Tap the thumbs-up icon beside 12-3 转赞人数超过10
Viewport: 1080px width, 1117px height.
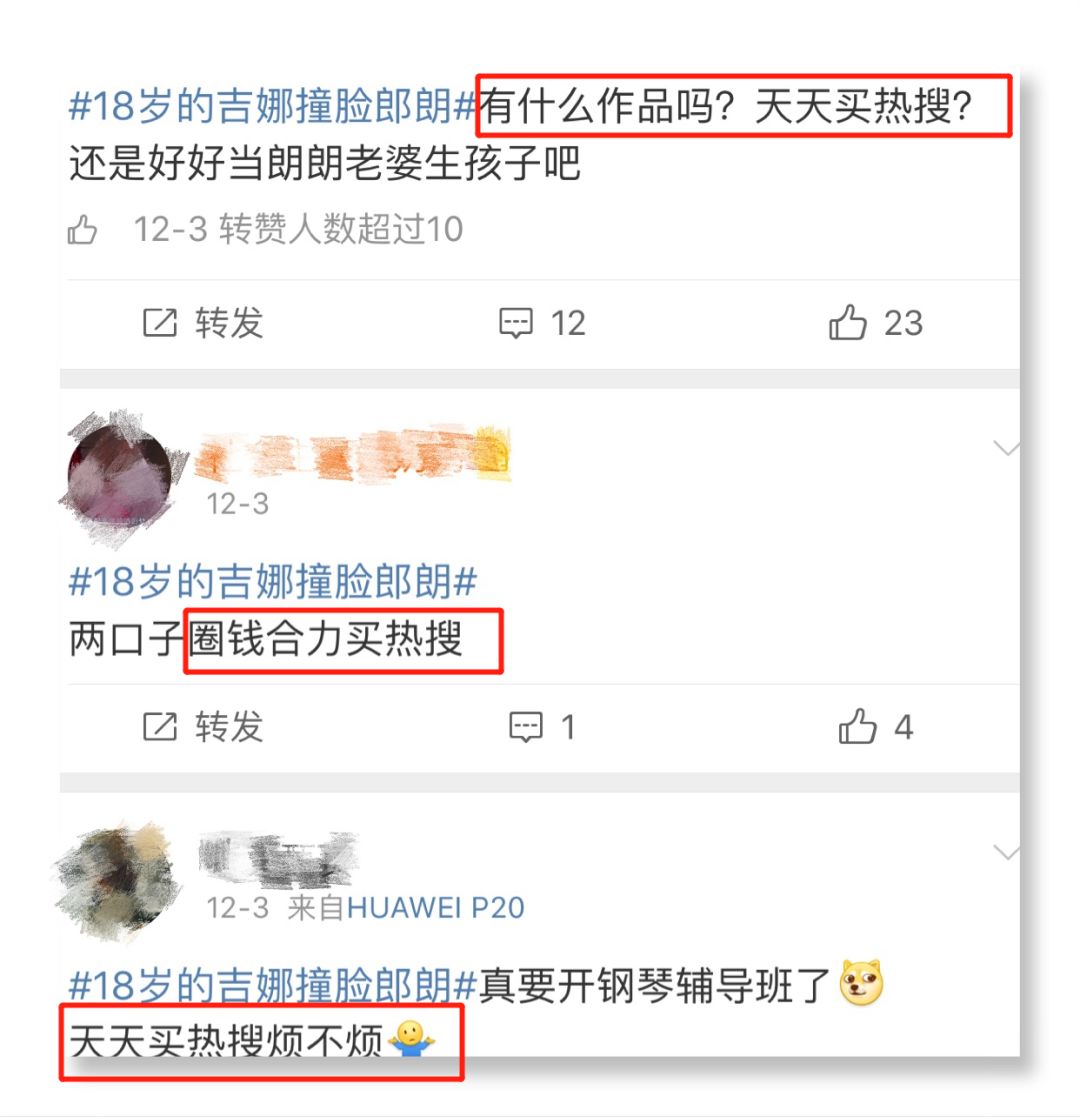pos(82,229)
